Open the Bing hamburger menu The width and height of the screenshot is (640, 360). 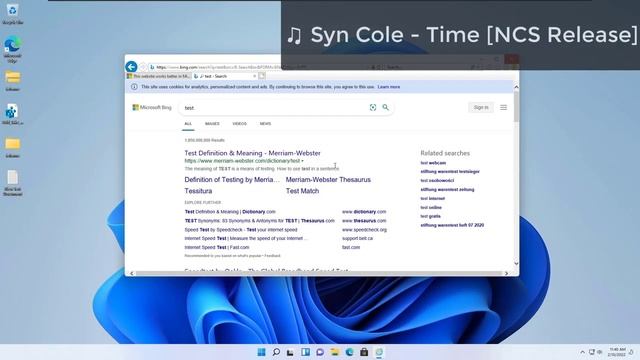pyautogui.click(x=503, y=107)
